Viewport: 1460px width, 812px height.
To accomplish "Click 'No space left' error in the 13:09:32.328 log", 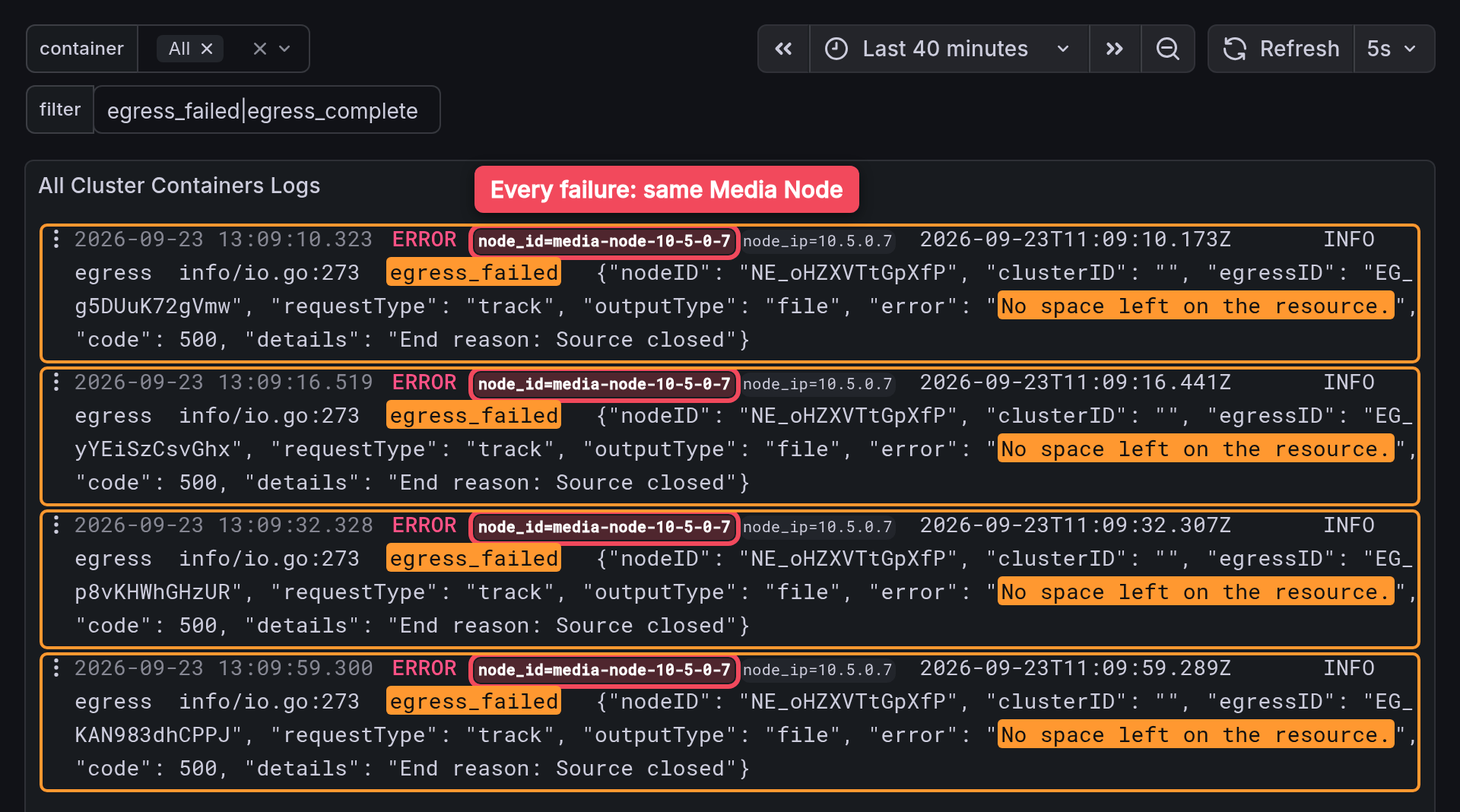I will (1195, 592).
